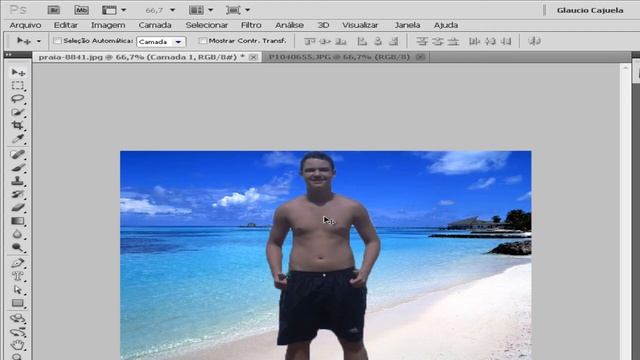Select the Lasso tool
Viewport: 640px width, 360px height.
pyautogui.click(x=18, y=98)
